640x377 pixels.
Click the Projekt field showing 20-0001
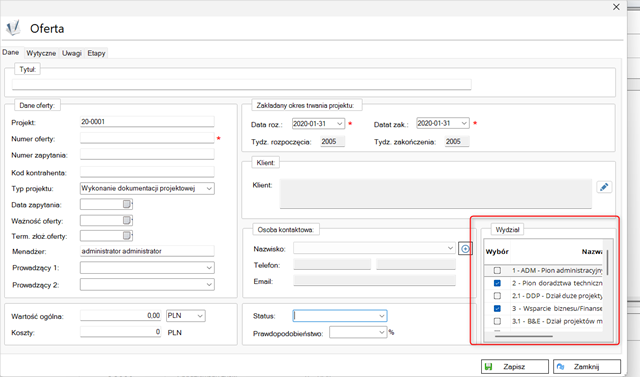147,122
